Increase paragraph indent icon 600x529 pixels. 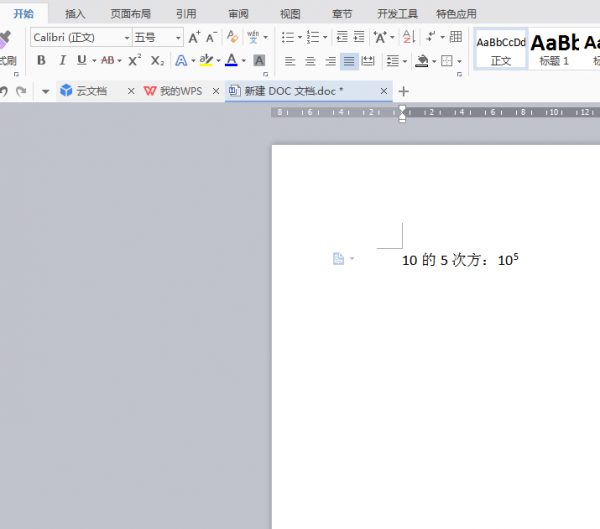pyautogui.click(x=359, y=37)
